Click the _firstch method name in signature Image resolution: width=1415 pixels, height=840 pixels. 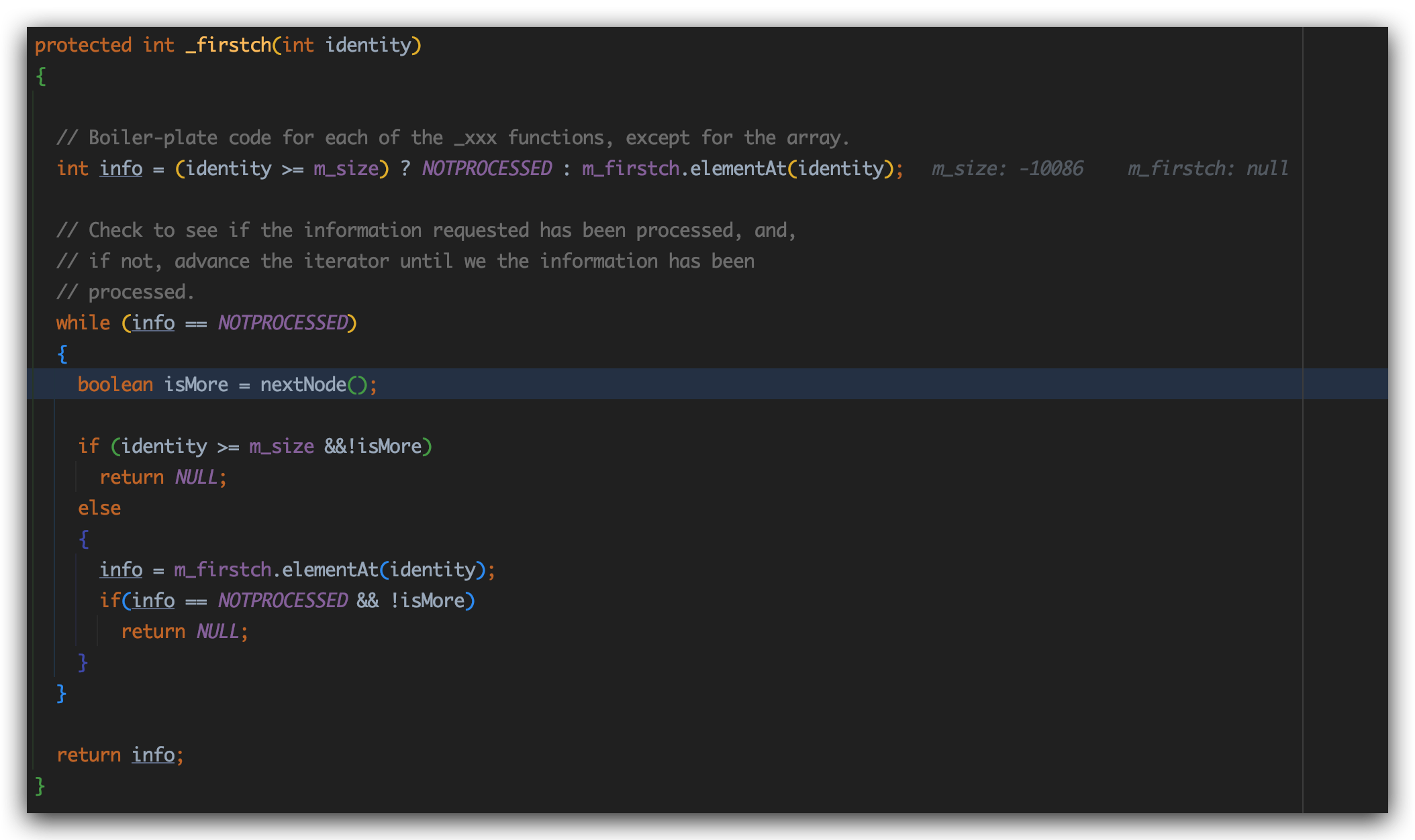click(228, 45)
